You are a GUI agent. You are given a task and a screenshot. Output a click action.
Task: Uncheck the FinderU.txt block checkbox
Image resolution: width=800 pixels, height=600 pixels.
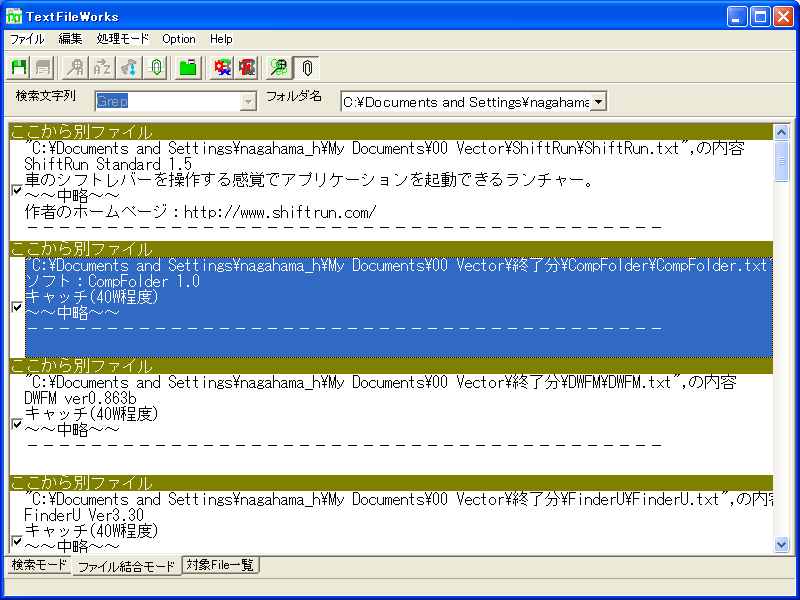pos(17,541)
